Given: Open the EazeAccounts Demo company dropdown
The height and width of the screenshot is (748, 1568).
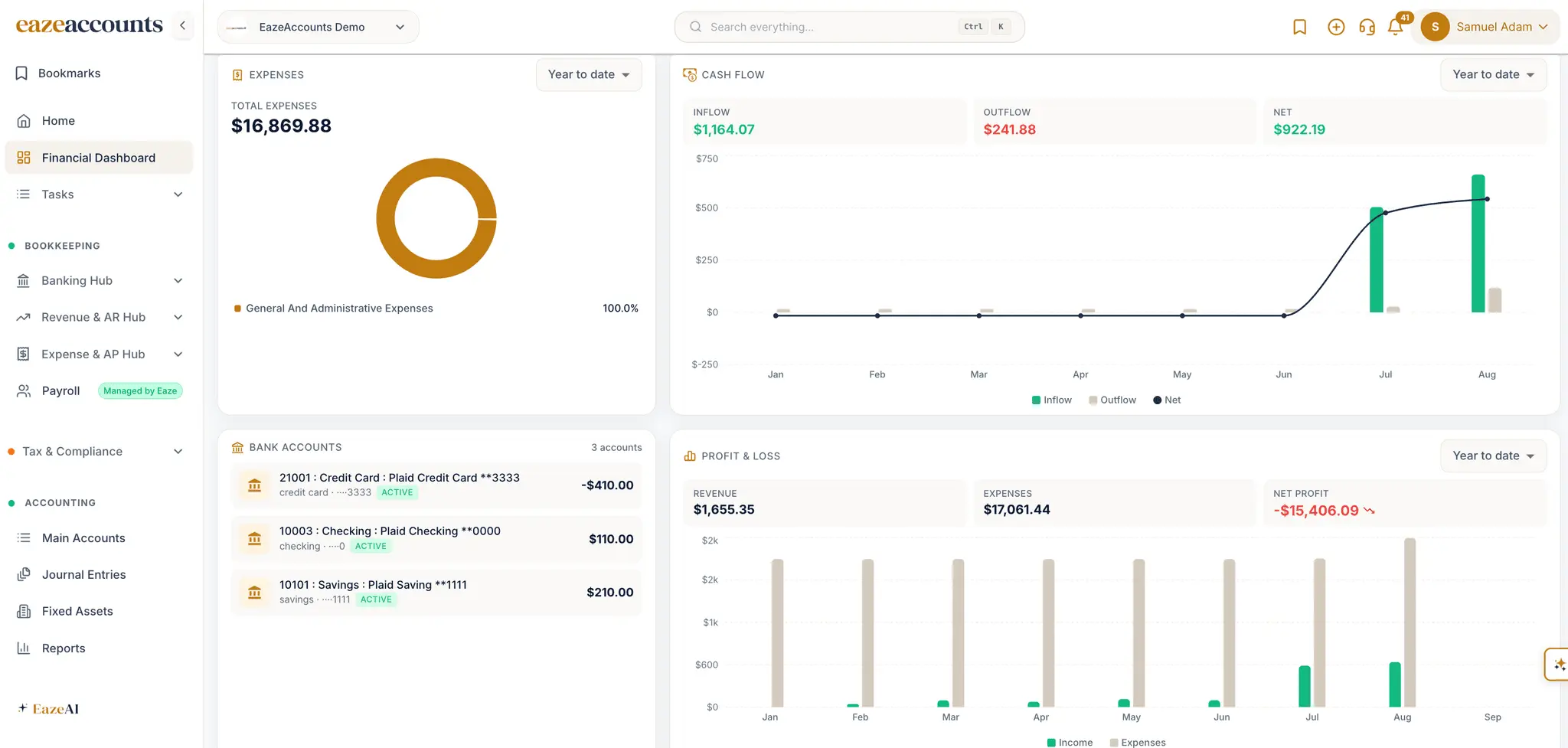Looking at the screenshot, I should [318, 27].
